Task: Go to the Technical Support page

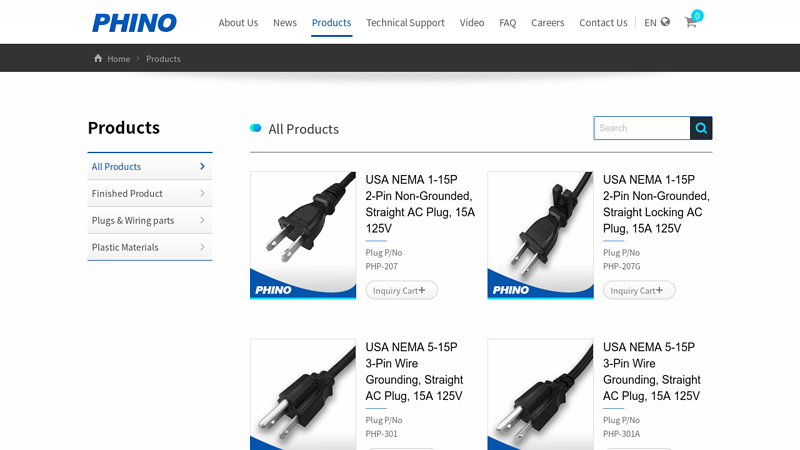Action: [x=405, y=22]
